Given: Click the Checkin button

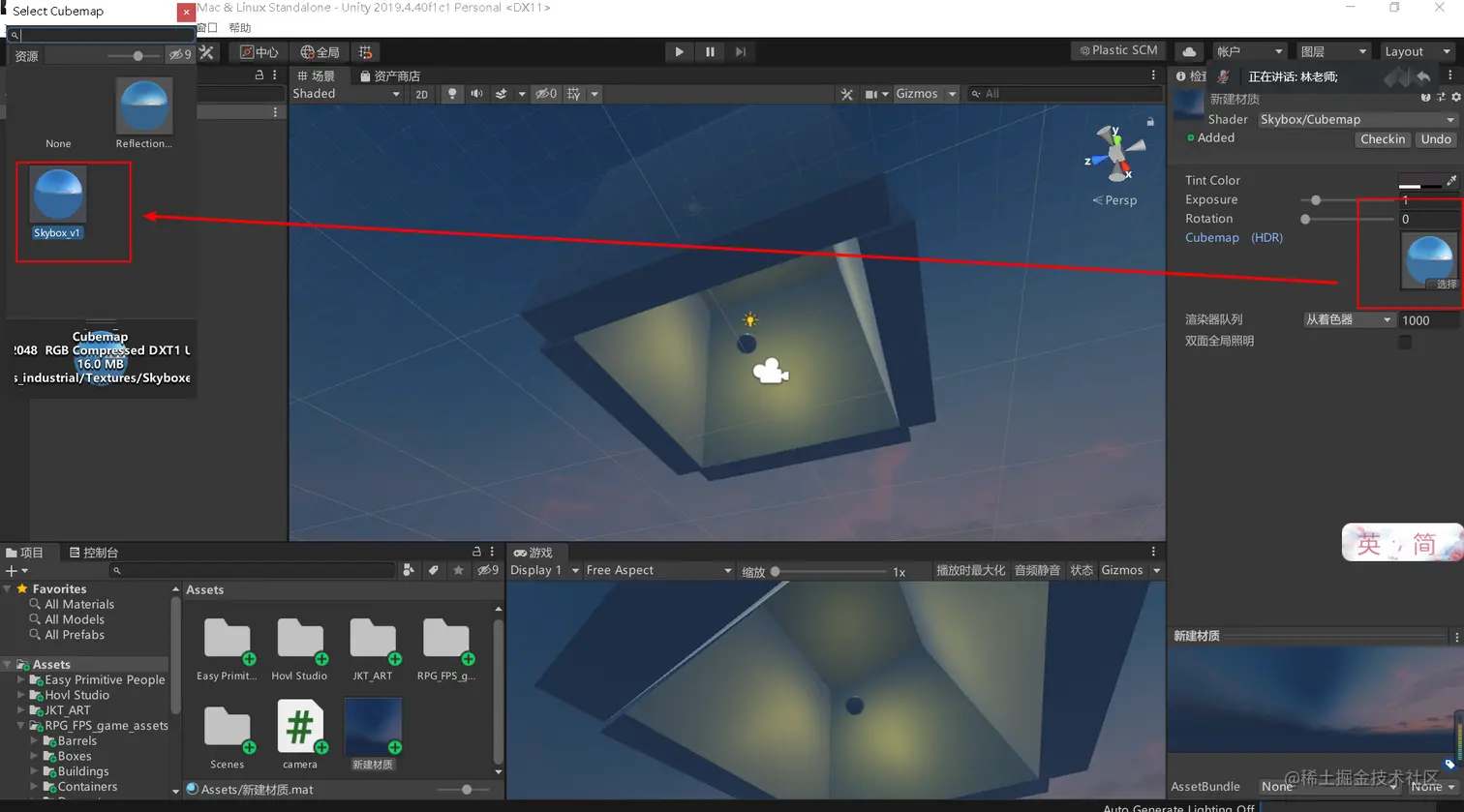Looking at the screenshot, I should click(x=1382, y=139).
